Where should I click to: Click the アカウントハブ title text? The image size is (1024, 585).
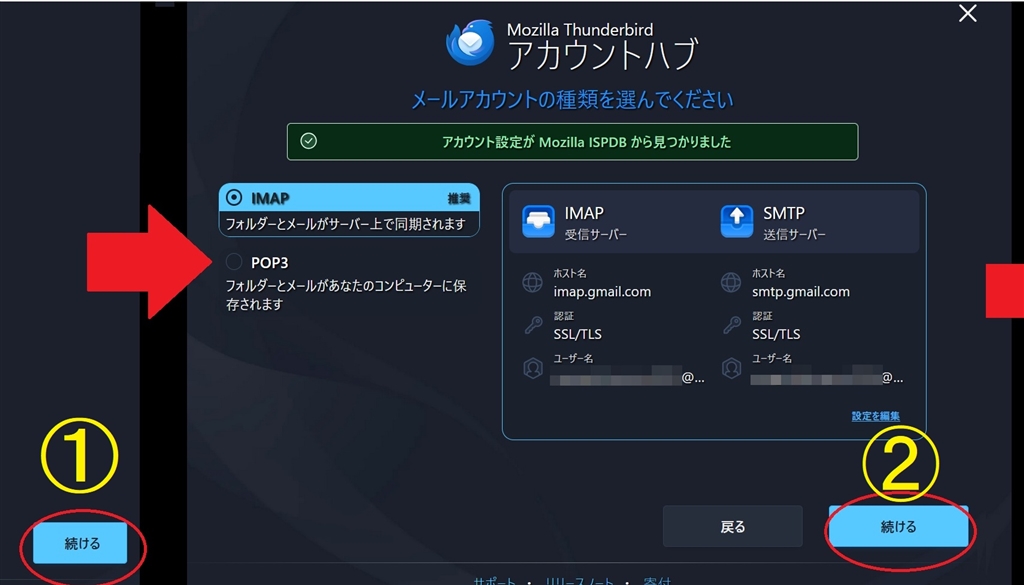[x=603, y=55]
